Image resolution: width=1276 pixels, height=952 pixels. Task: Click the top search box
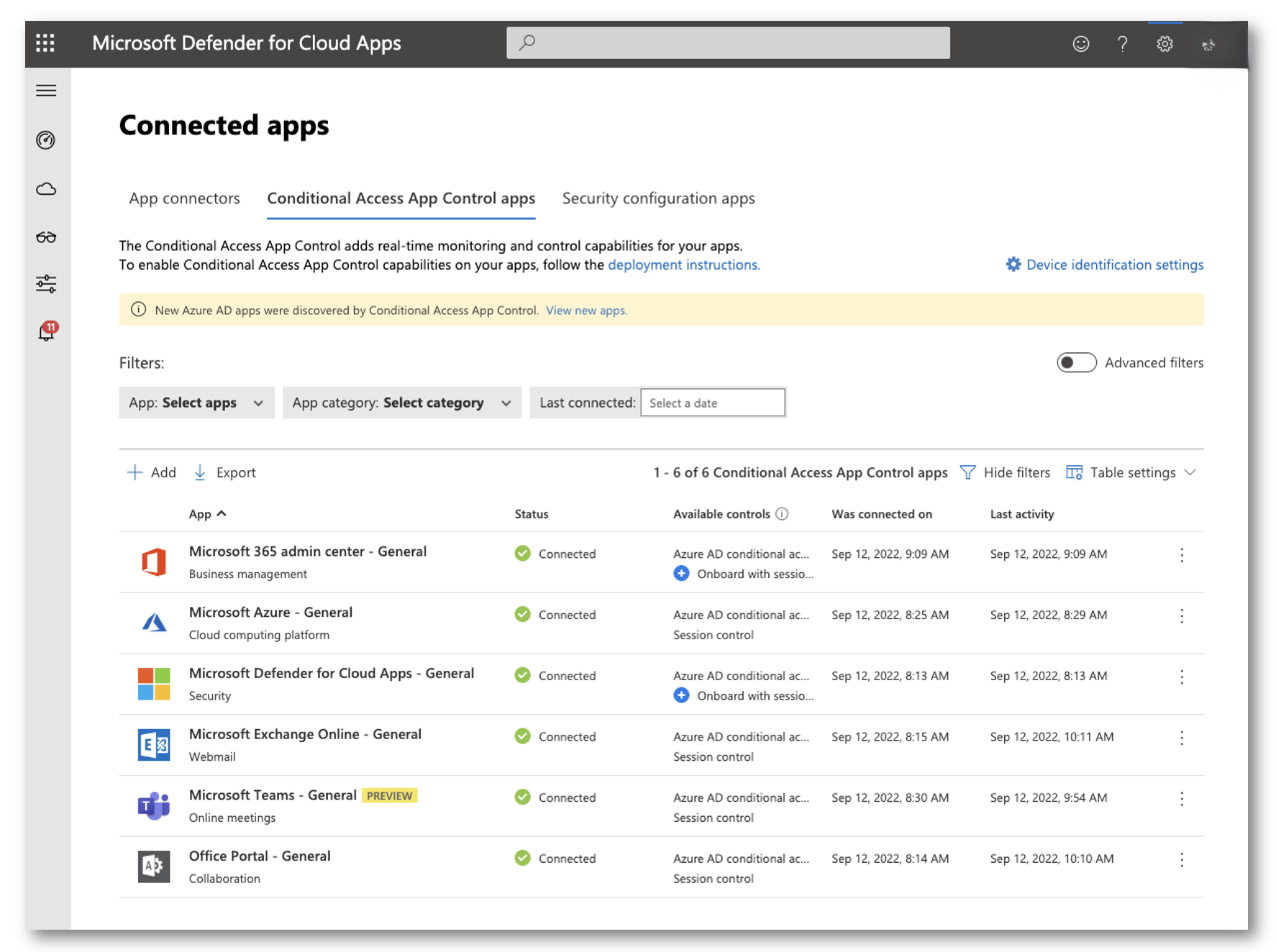pos(728,43)
